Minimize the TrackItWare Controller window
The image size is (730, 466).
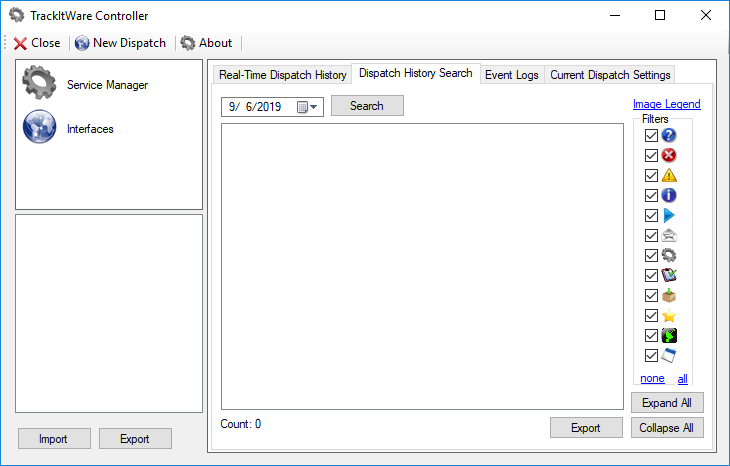615,15
